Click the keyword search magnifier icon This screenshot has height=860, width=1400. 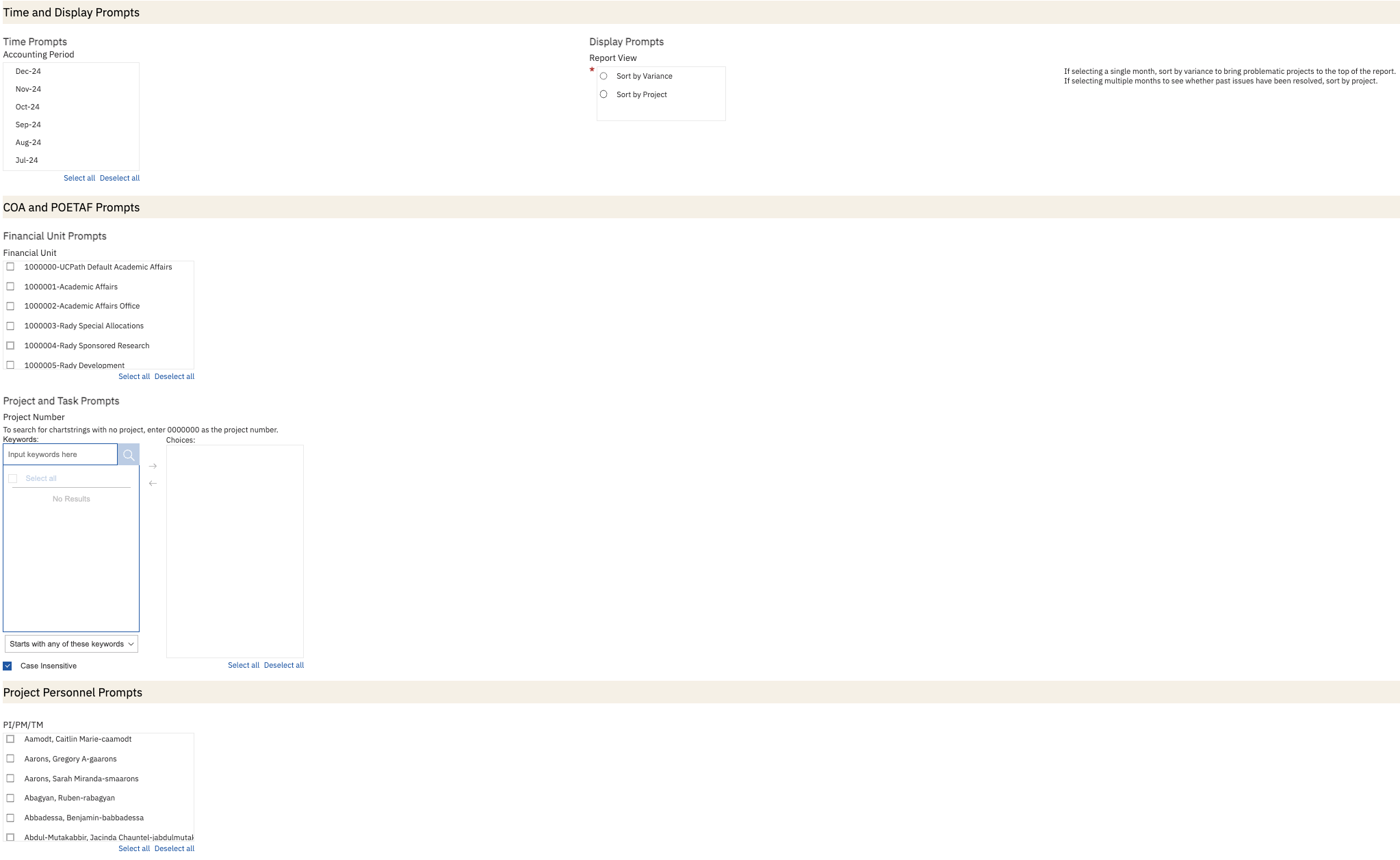click(128, 454)
